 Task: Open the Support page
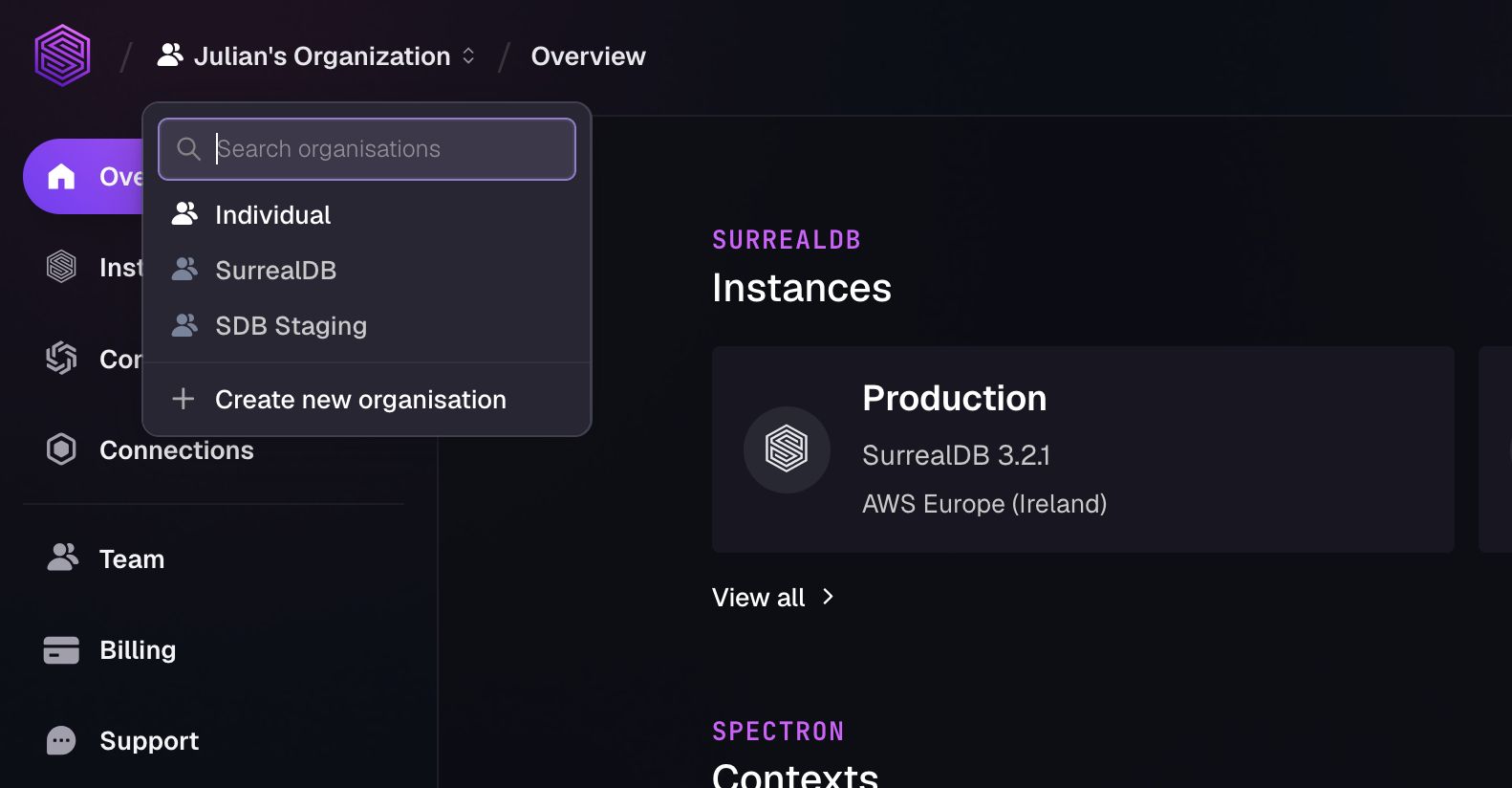(x=212, y=741)
